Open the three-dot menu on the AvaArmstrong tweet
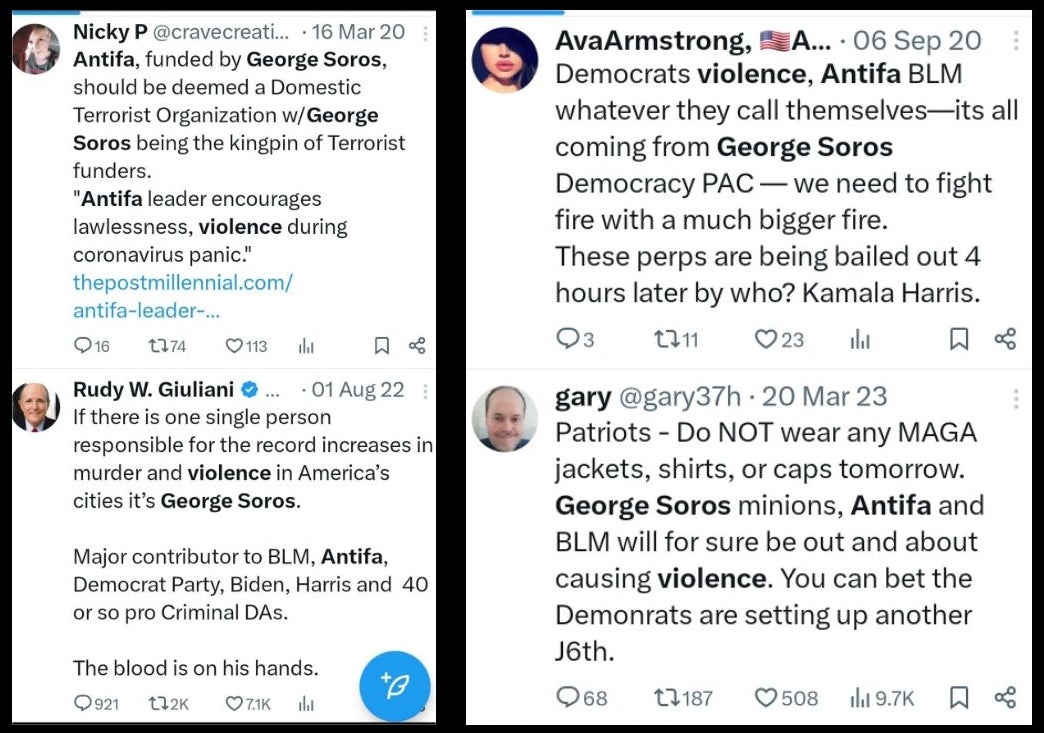Image resolution: width=1044 pixels, height=733 pixels. (1016, 41)
